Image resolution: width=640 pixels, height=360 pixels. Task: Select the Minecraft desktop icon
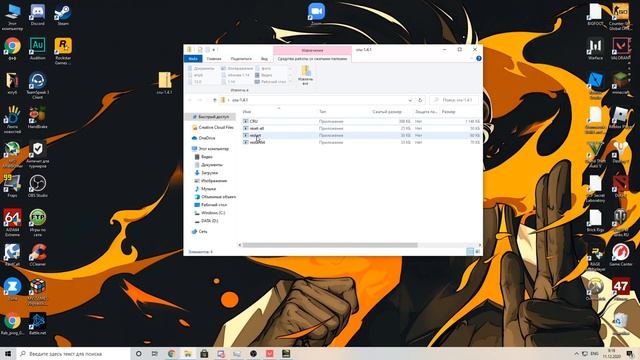tap(620, 83)
